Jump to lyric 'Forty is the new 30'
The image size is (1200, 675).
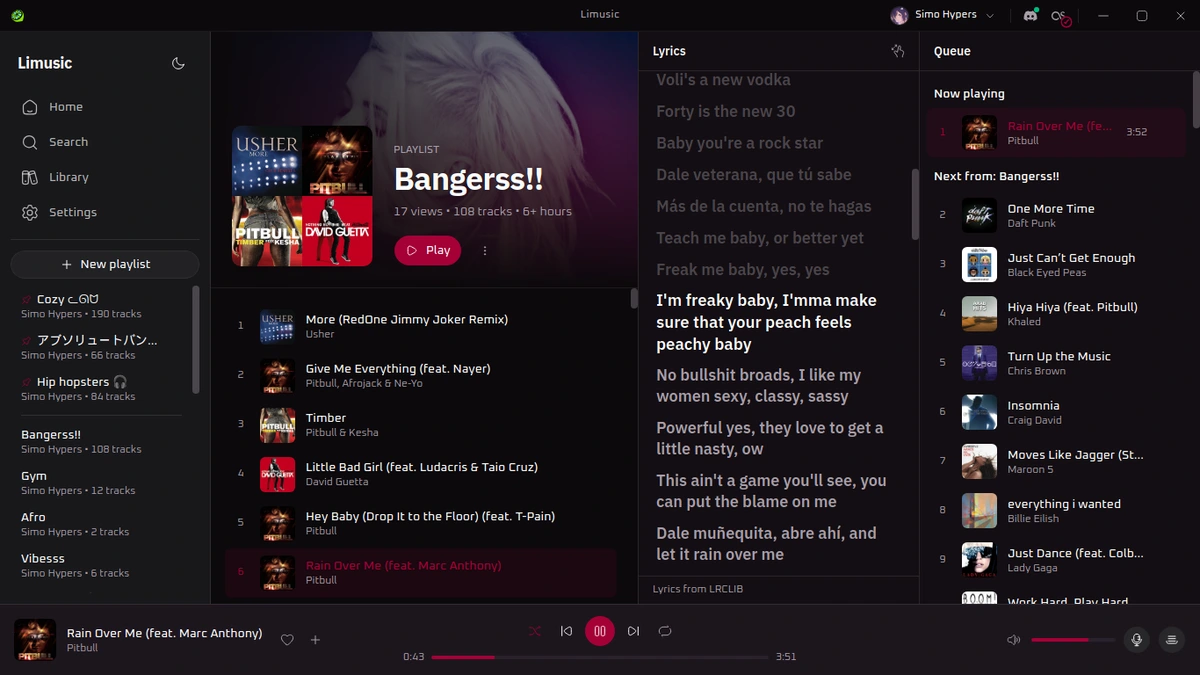pyautogui.click(x=726, y=111)
